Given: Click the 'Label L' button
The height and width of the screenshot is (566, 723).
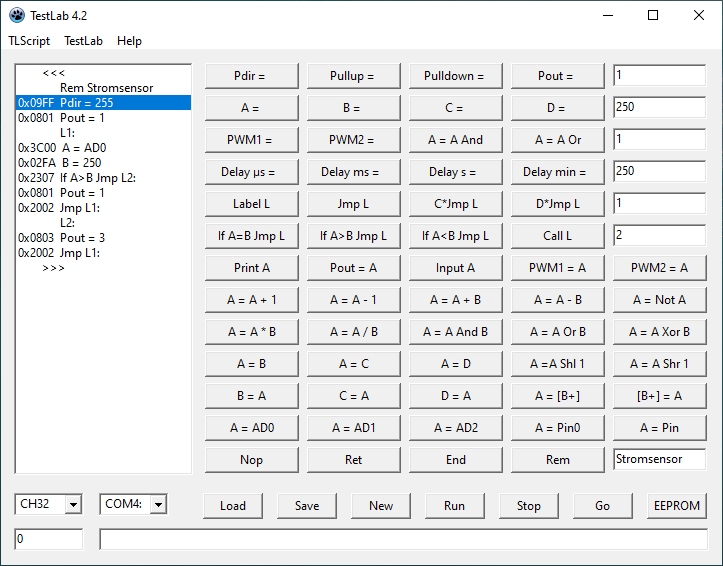Looking at the screenshot, I should (x=251, y=204).
